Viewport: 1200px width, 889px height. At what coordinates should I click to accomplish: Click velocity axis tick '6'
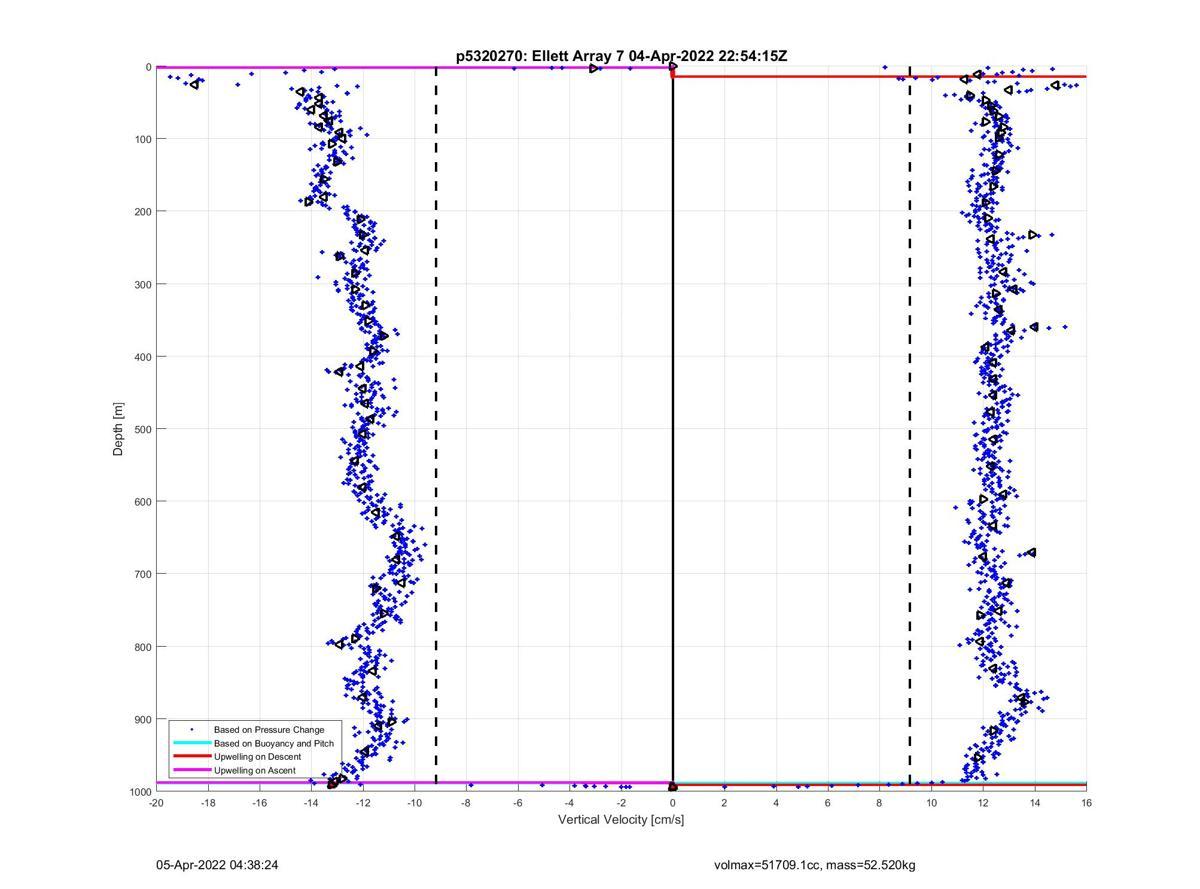point(828,803)
